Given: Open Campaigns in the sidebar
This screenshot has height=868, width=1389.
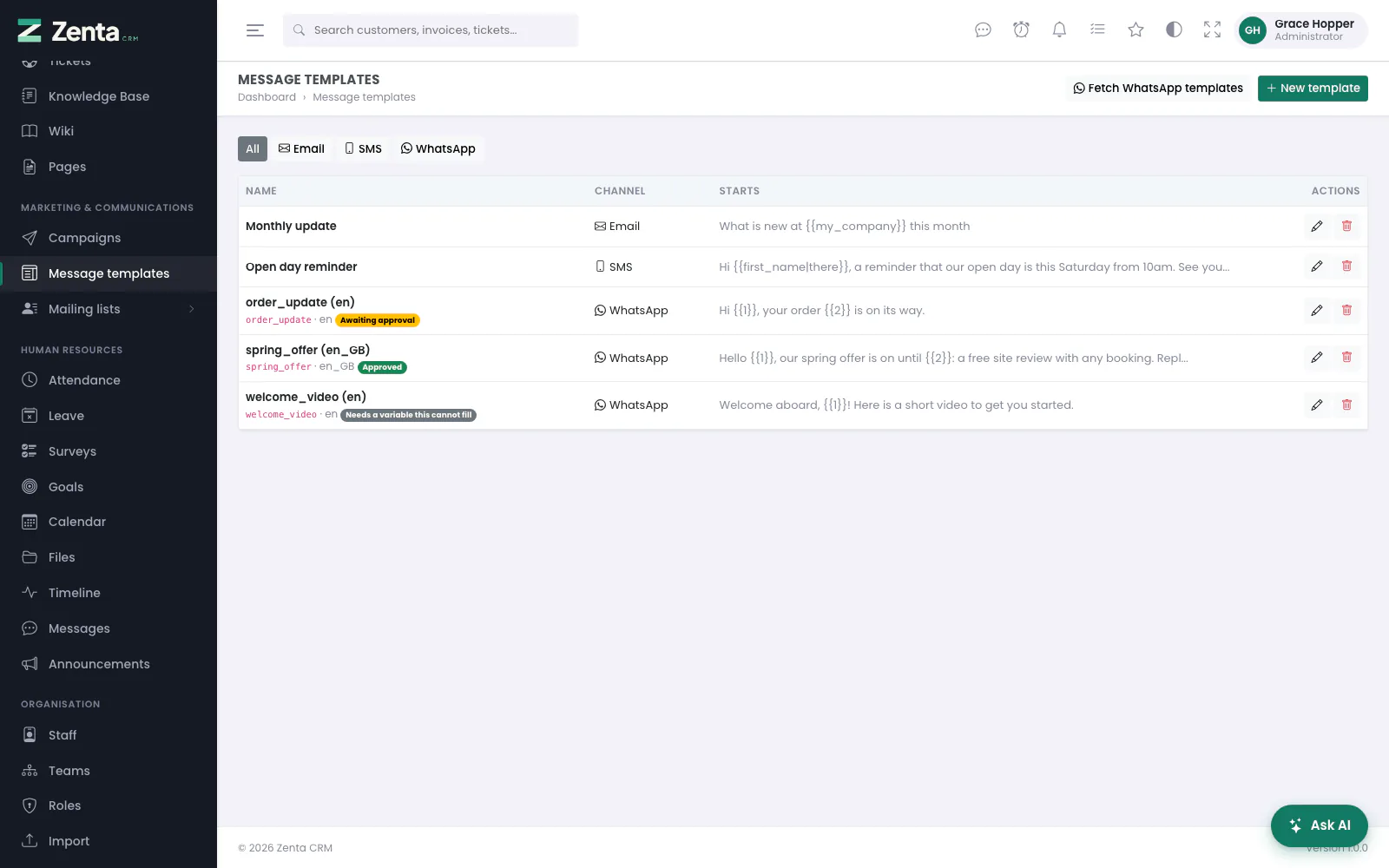Looking at the screenshot, I should [x=109, y=238].
